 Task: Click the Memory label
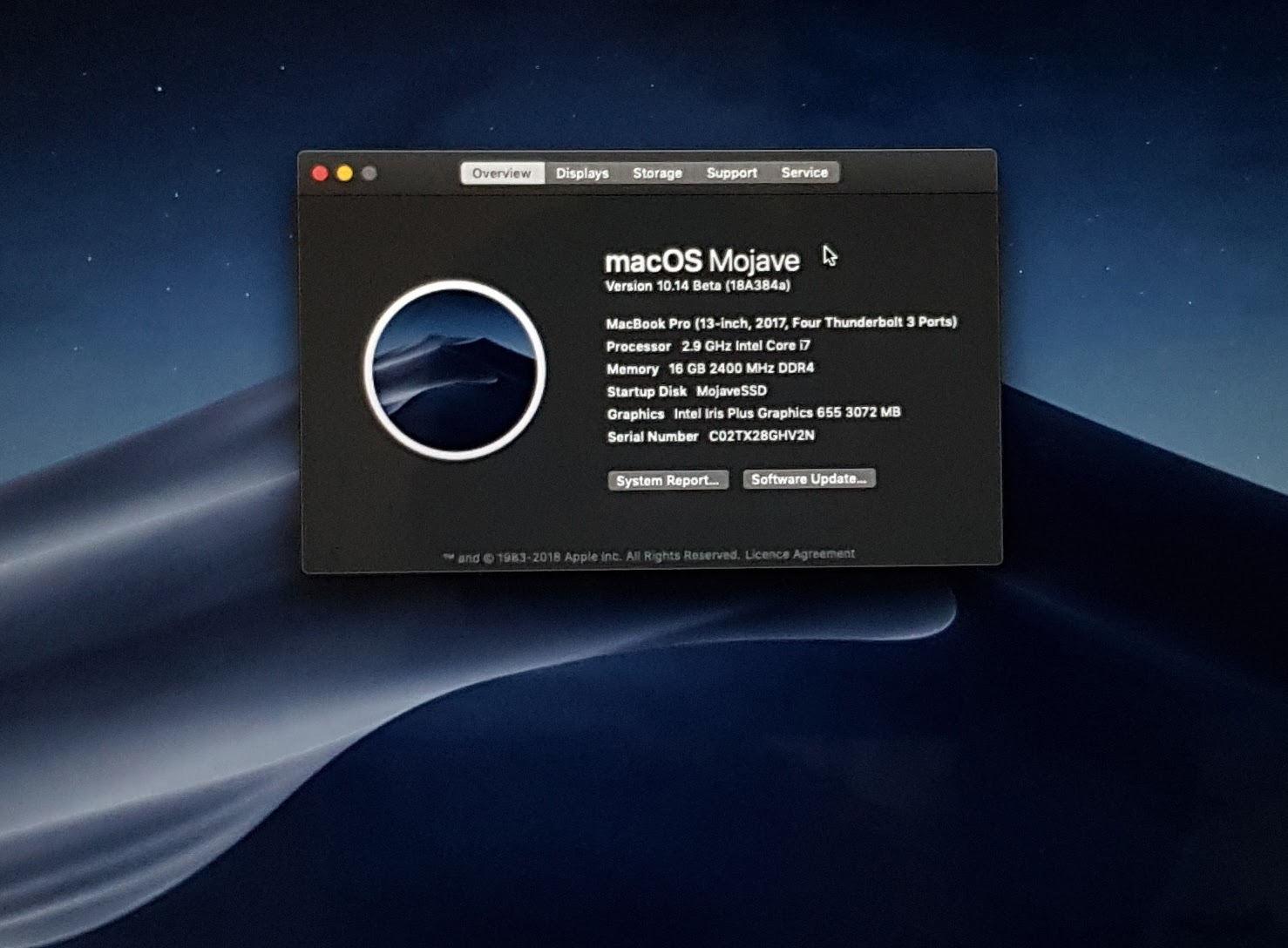(633, 369)
